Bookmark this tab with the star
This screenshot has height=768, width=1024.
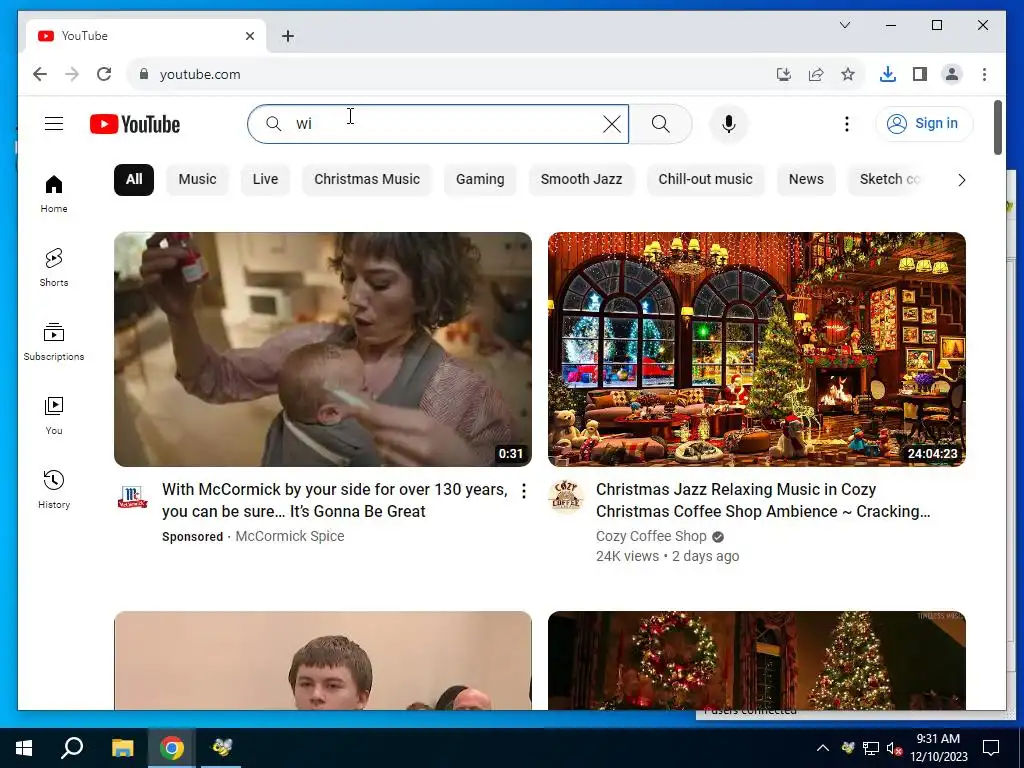(x=848, y=74)
